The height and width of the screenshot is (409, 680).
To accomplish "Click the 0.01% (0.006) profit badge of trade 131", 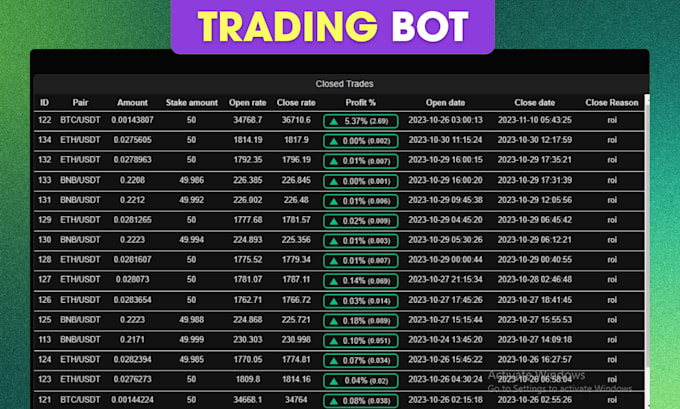I will (x=361, y=201).
